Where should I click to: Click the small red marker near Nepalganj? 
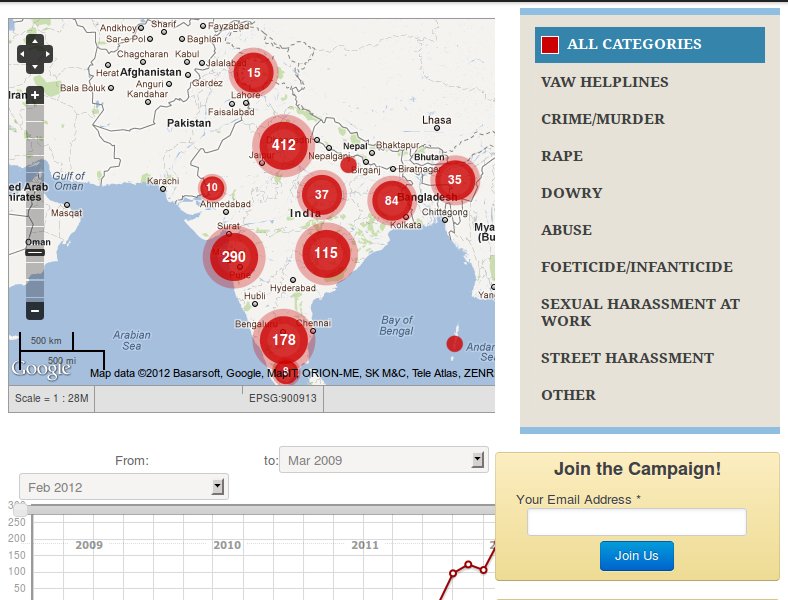tap(348, 165)
